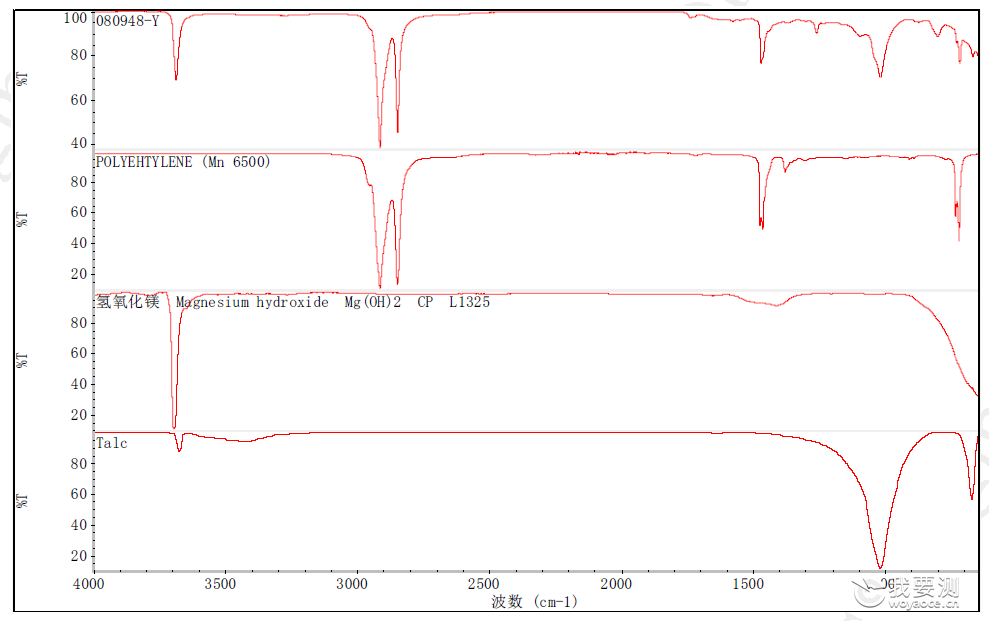Click the 2000 wavenumber axis label

616,584
